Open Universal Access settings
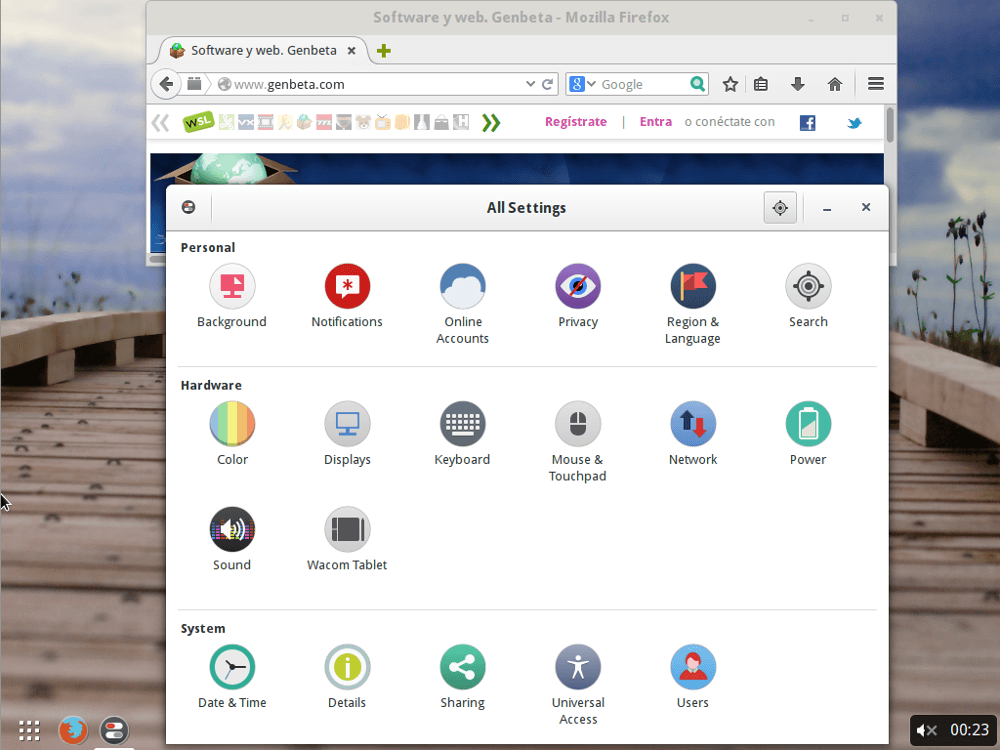This screenshot has width=1000, height=750. (x=578, y=666)
